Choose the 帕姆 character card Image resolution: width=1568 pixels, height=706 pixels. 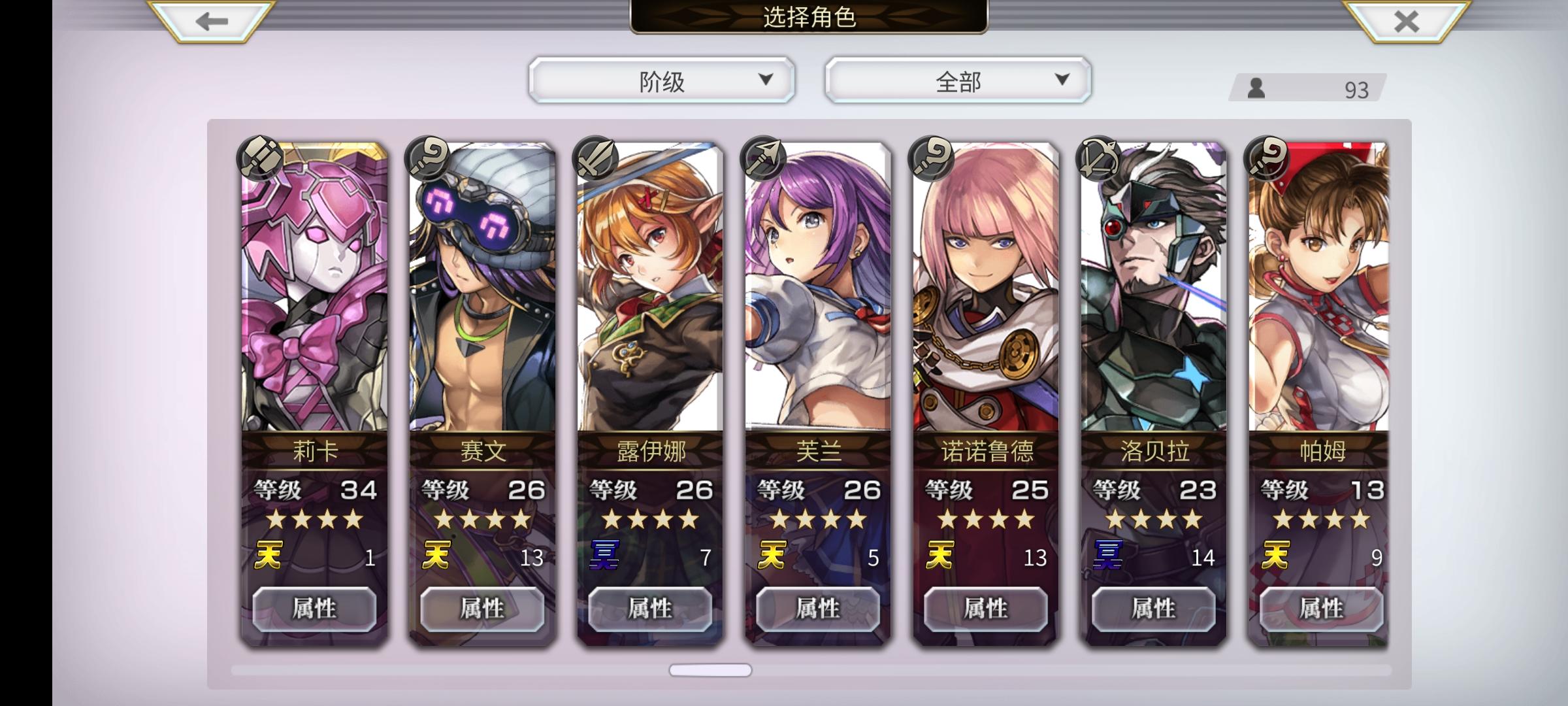click(1318, 392)
